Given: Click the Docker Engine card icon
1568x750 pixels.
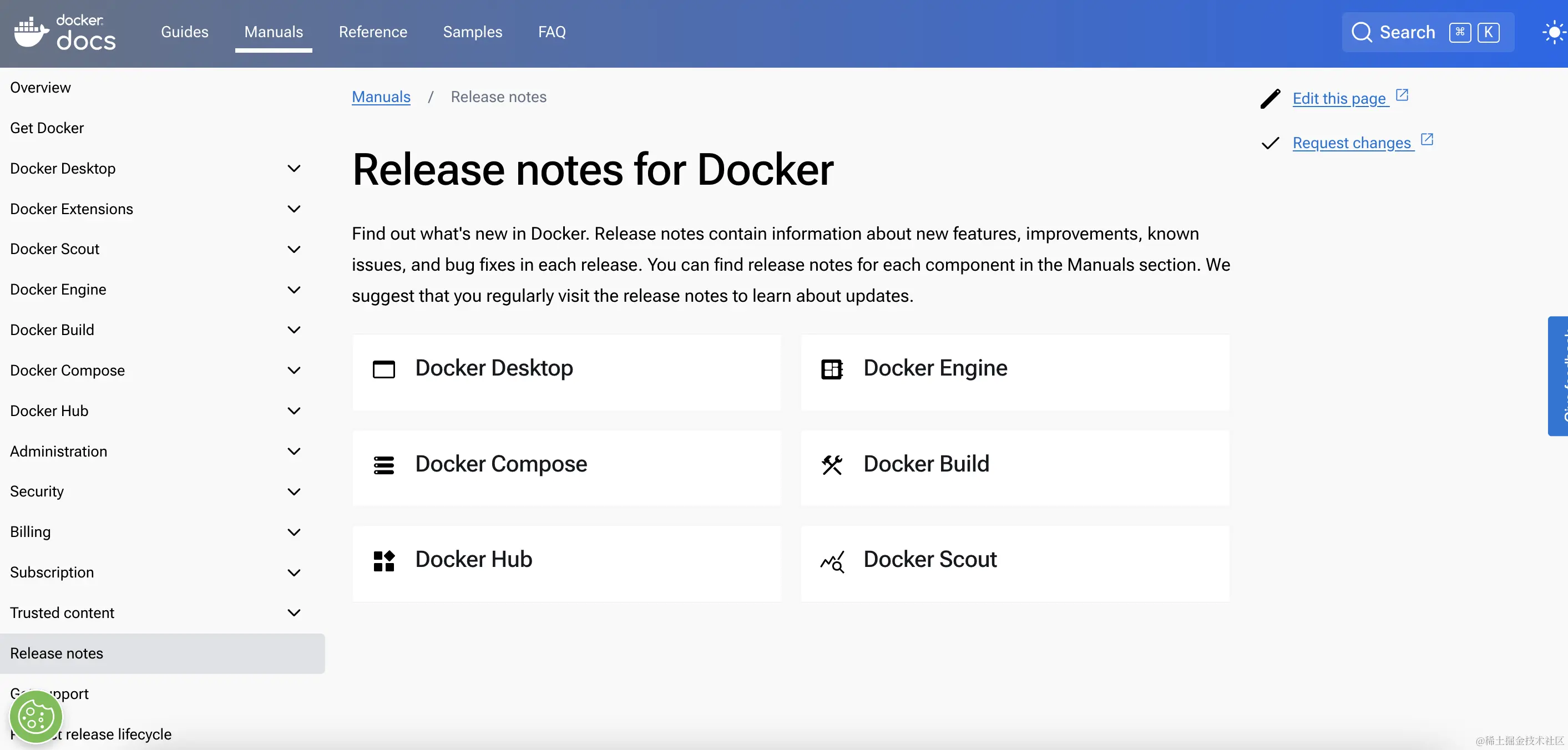Looking at the screenshot, I should coord(832,369).
